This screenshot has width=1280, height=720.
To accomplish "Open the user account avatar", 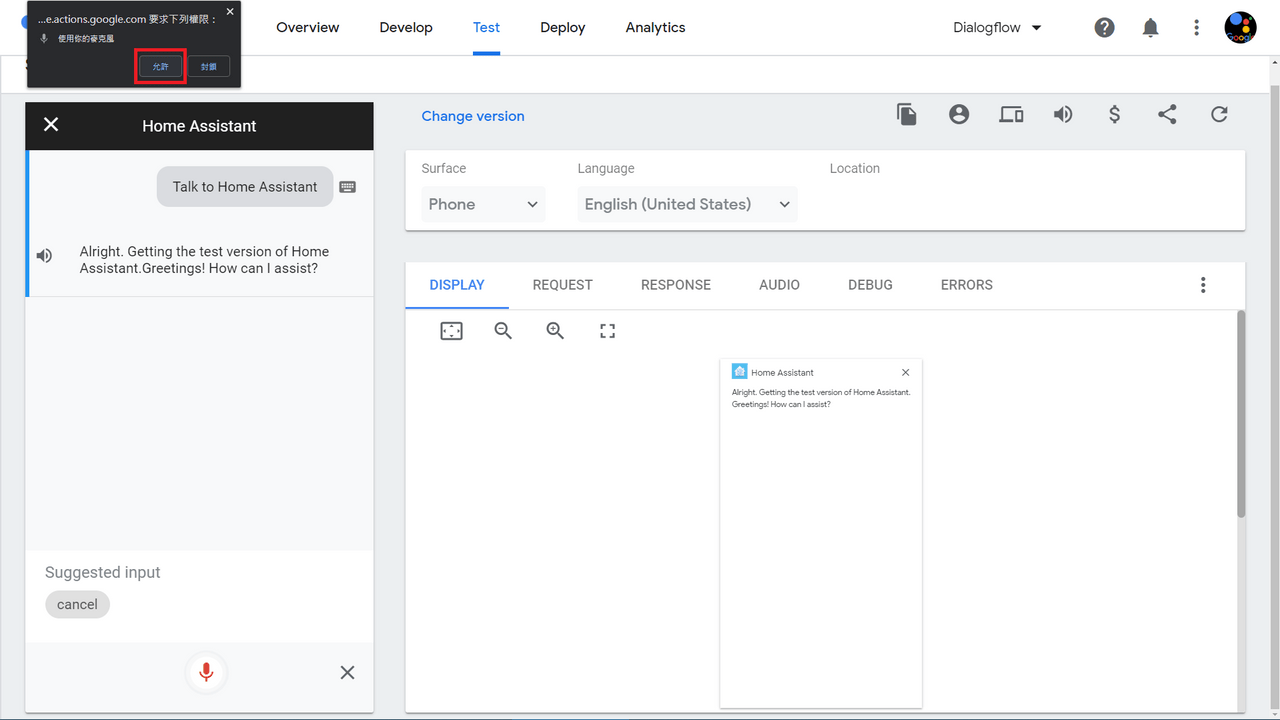I will [x=1240, y=28].
